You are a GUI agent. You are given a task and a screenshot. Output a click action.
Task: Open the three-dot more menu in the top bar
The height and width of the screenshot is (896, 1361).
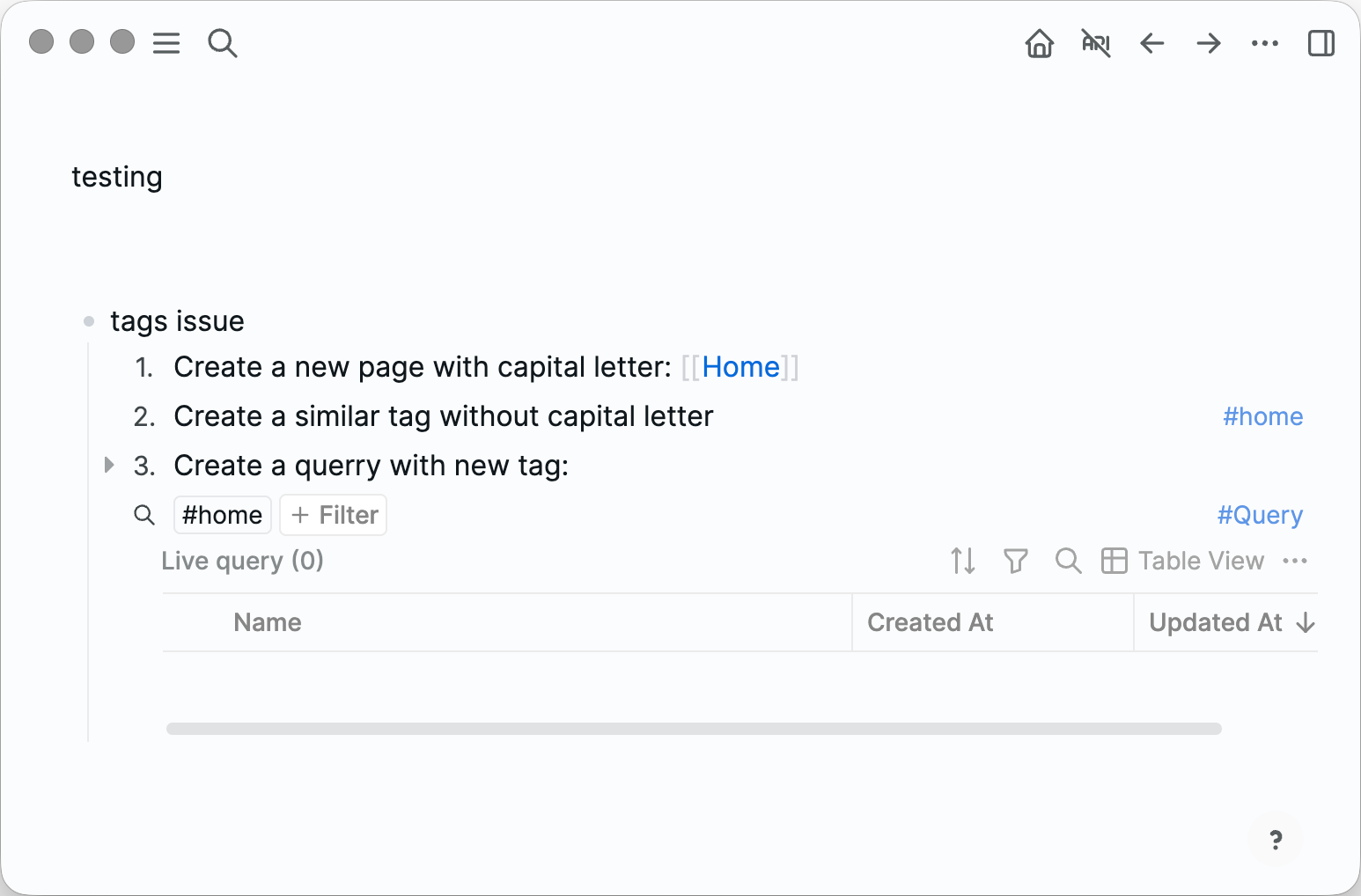(1264, 43)
